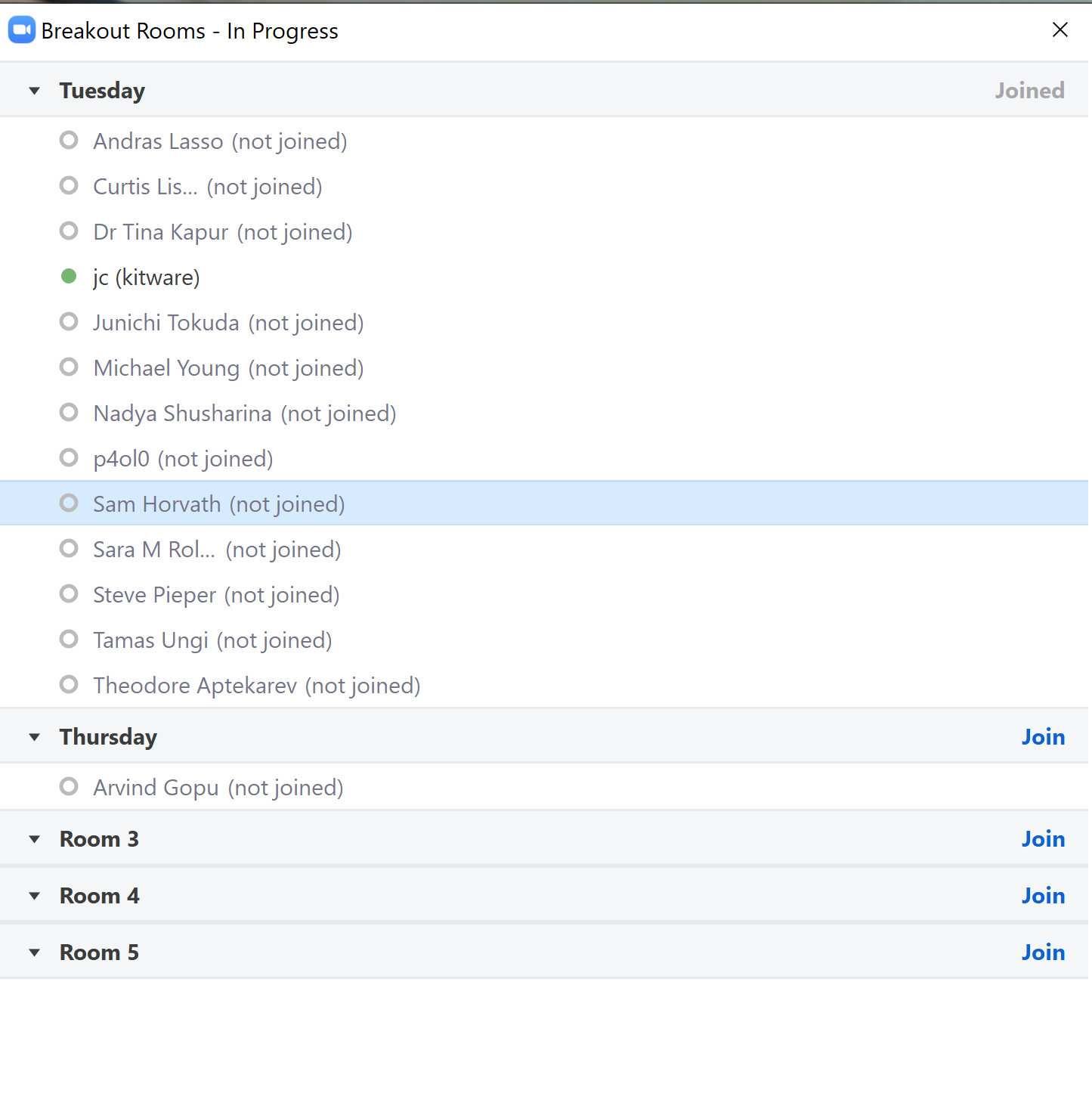Click the status circle next to Sam Horvath
Image resolution: width=1092 pixels, height=1109 pixels.
click(69, 503)
